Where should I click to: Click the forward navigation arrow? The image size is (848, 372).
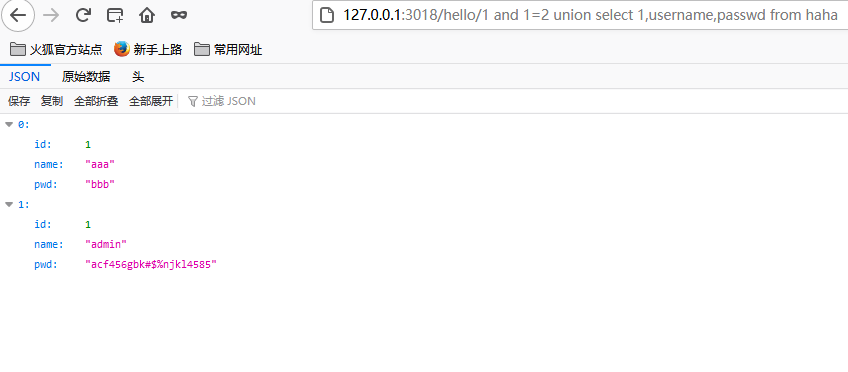coord(51,15)
